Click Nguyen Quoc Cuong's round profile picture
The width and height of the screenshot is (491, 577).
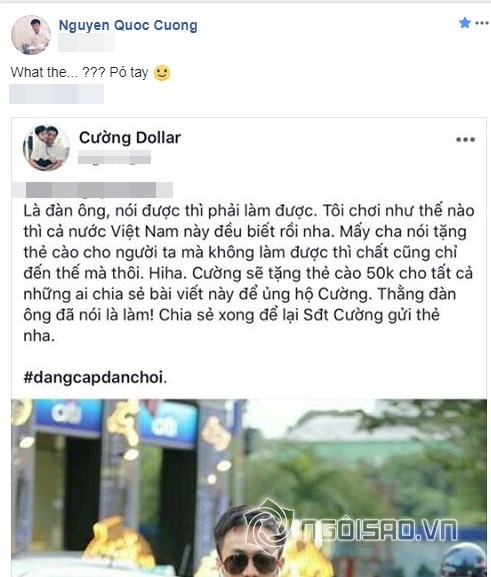pyautogui.click(x=31, y=35)
